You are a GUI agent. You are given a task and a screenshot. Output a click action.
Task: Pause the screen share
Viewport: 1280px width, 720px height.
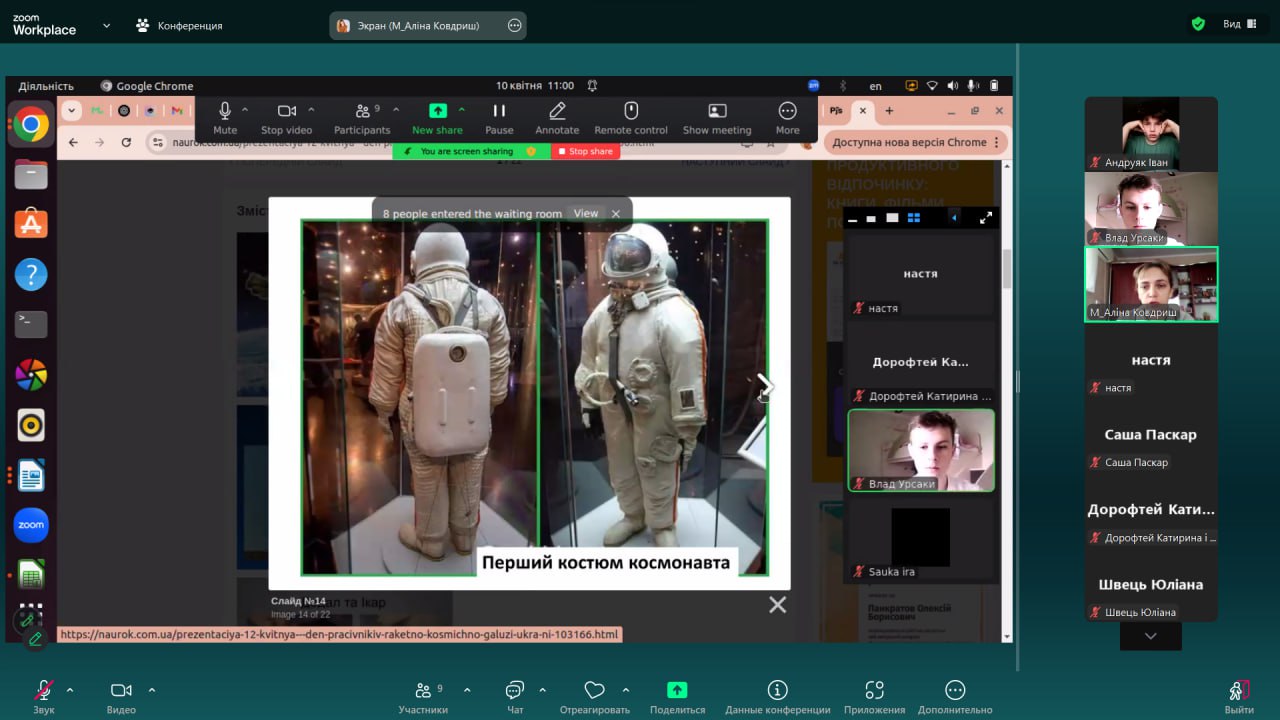(x=499, y=118)
